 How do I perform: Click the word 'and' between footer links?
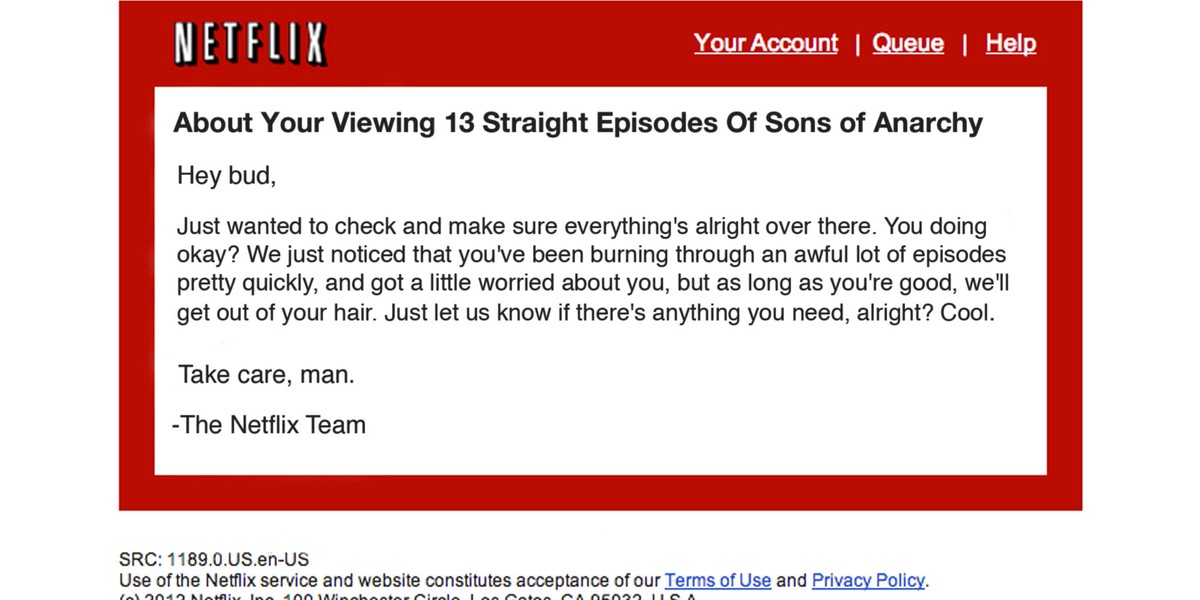(791, 580)
